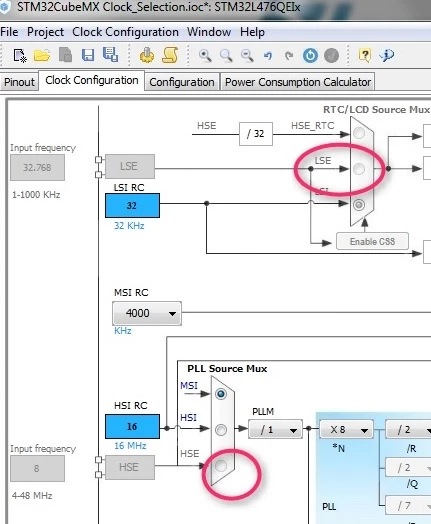Open the Power Consumption Calculator tab
The image size is (431, 524).
pyautogui.click(x=298, y=82)
